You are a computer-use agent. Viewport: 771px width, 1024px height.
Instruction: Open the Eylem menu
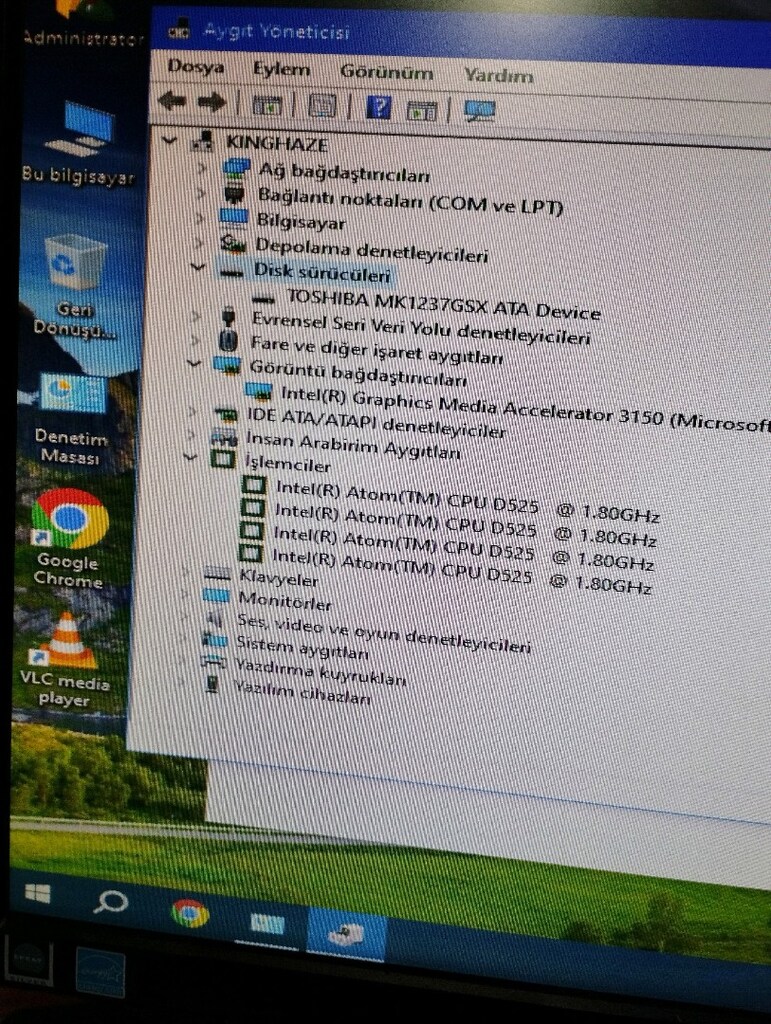[281, 69]
